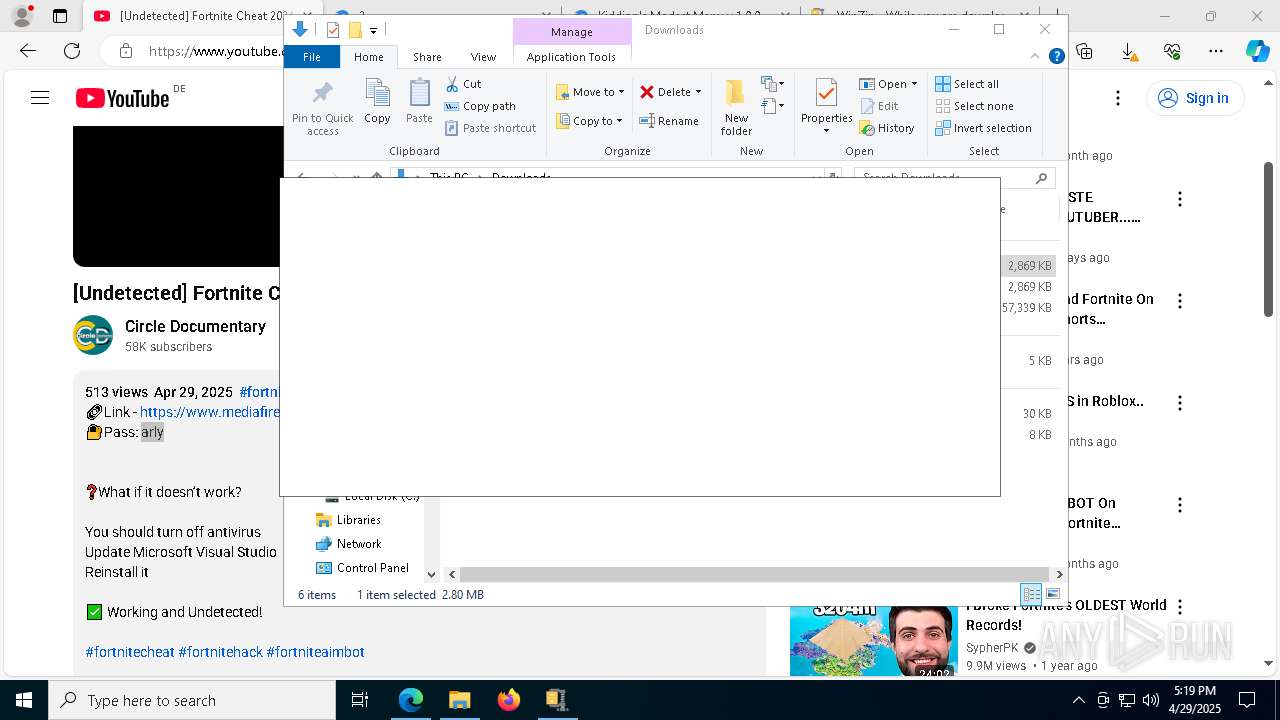Switch to Large icons view in Explorer status bar

[x=1052, y=594]
